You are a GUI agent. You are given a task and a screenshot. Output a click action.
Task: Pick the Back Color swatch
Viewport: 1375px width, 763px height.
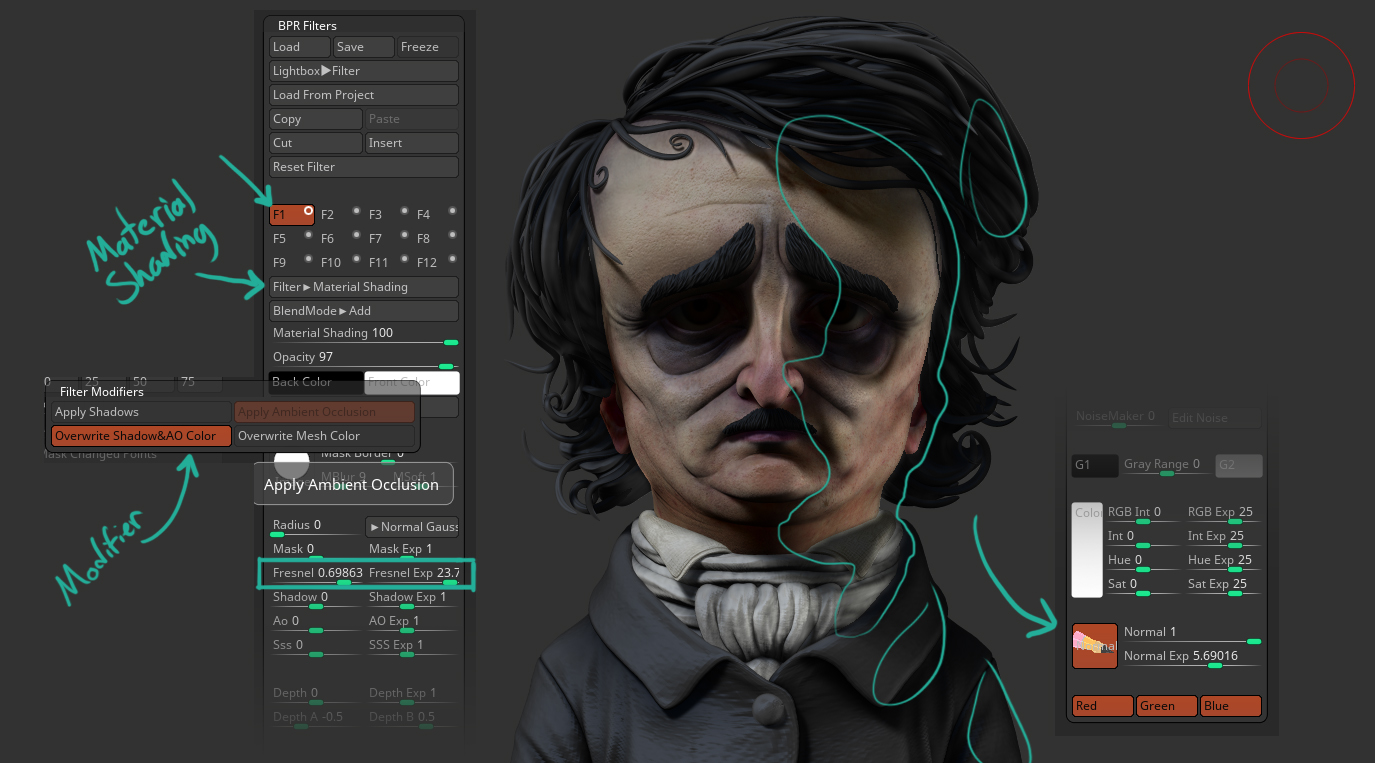[x=316, y=382]
